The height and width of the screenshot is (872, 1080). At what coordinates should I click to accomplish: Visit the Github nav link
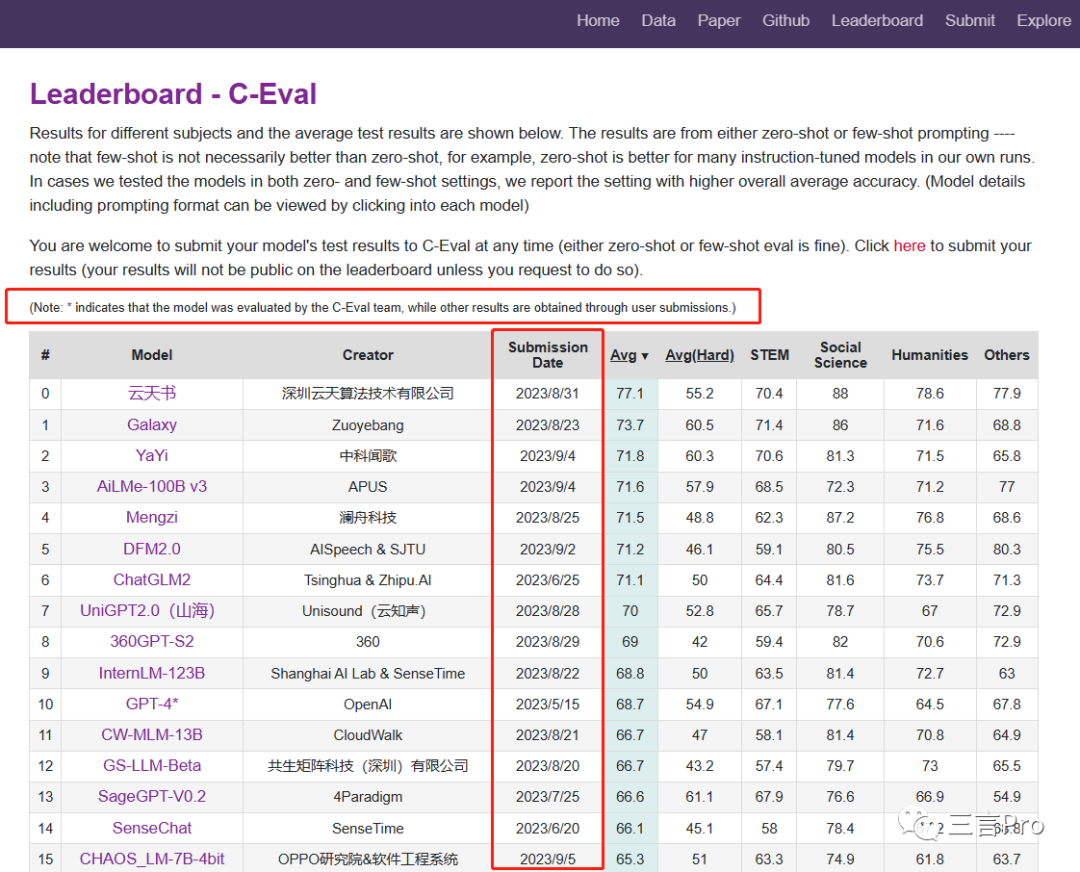pos(785,21)
